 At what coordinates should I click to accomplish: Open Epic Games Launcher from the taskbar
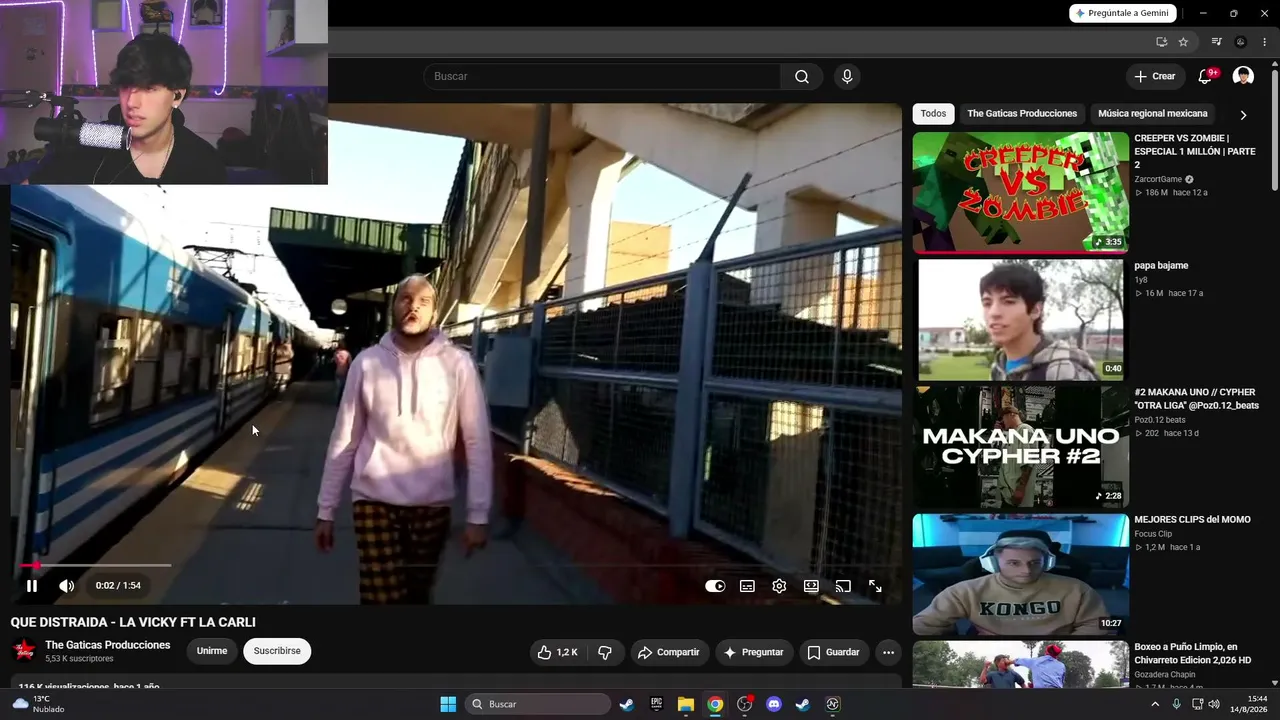656,704
